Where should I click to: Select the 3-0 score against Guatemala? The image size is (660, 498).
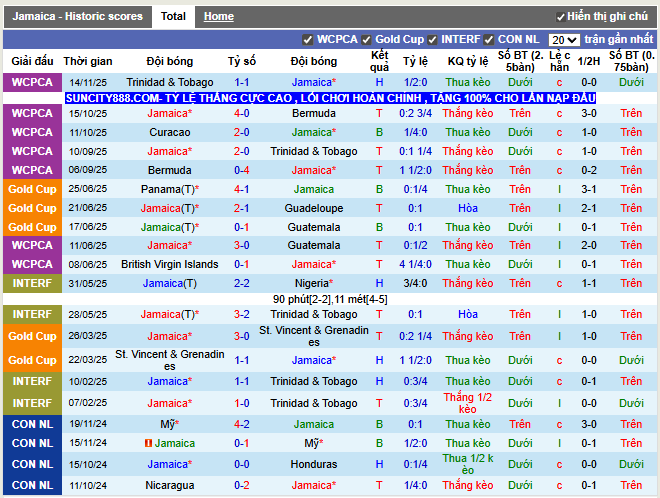[x=242, y=245]
